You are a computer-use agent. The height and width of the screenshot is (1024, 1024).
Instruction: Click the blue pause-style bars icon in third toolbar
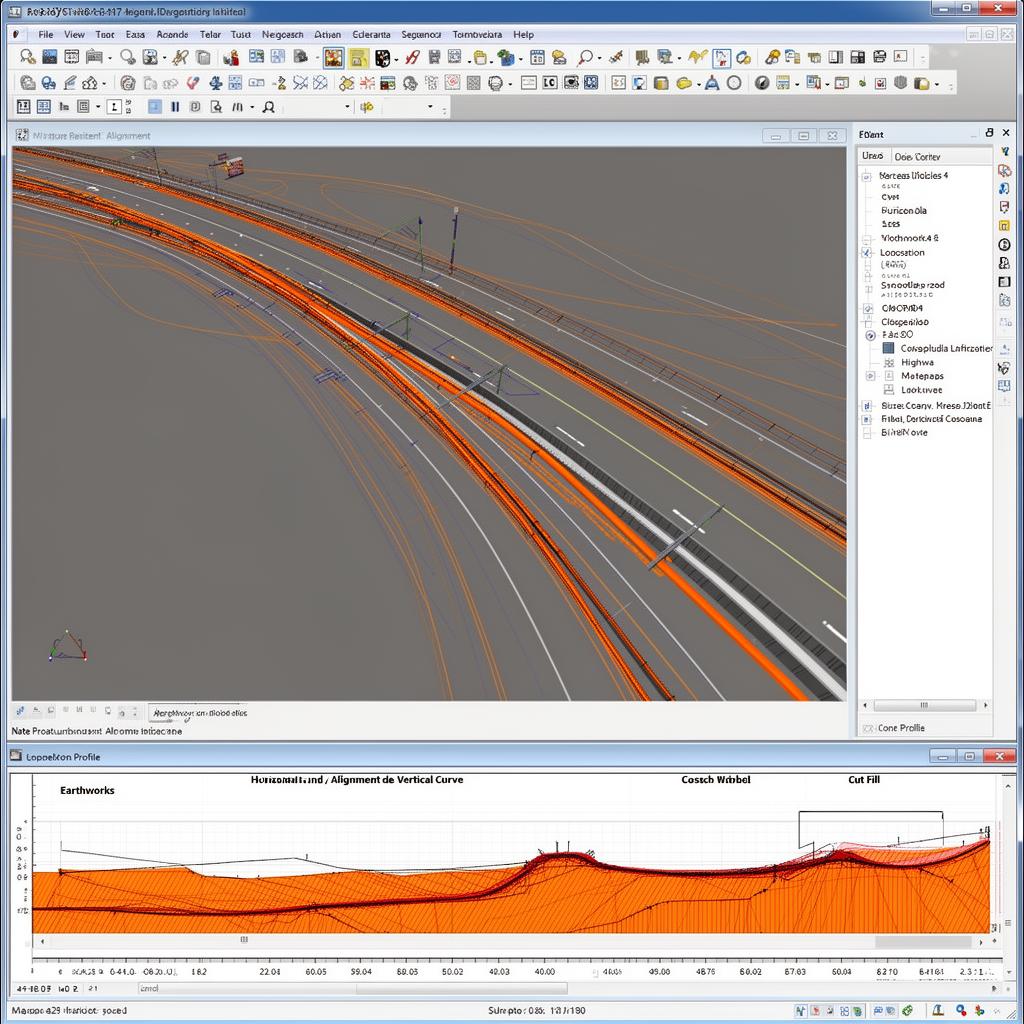[175, 106]
